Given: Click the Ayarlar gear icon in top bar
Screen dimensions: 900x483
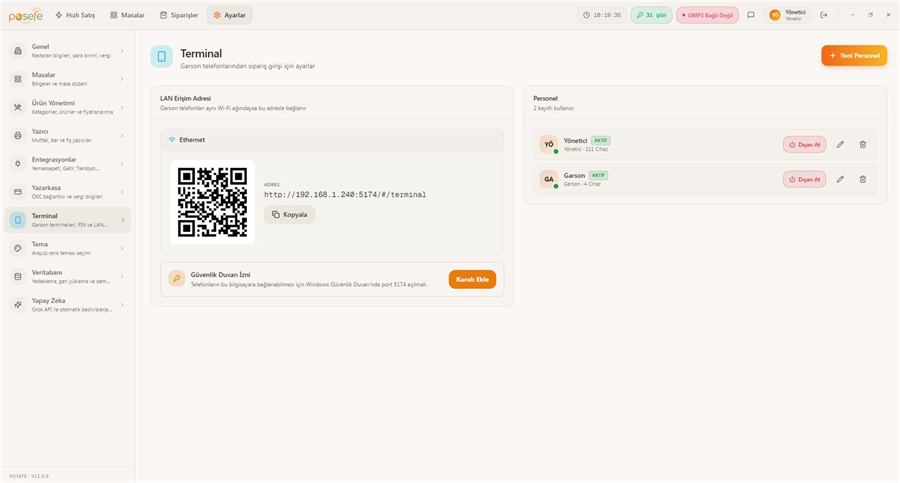Looking at the screenshot, I should click(x=217, y=15).
